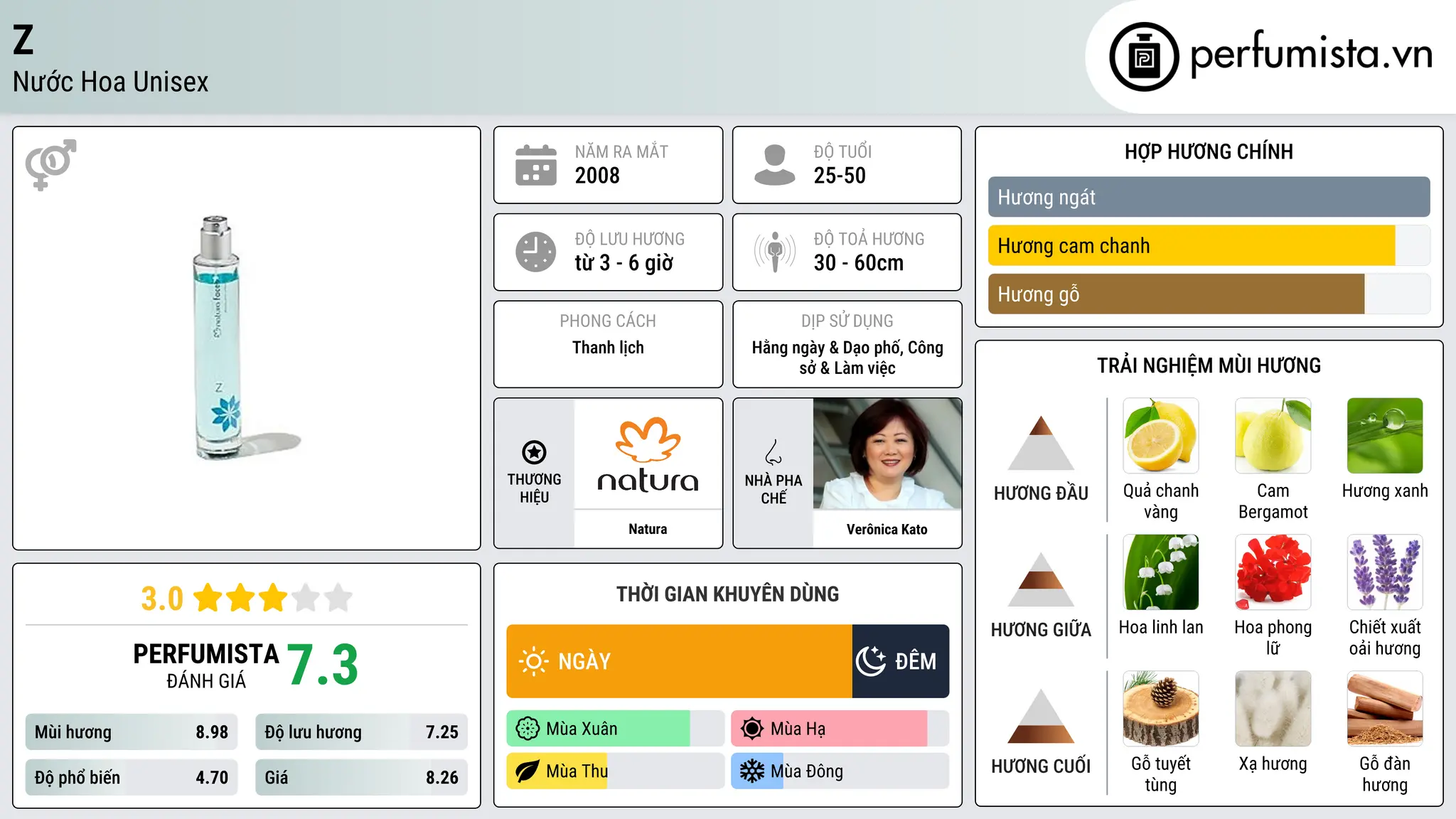Click the Natura brand name caption
The image size is (1456, 819).
(648, 529)
